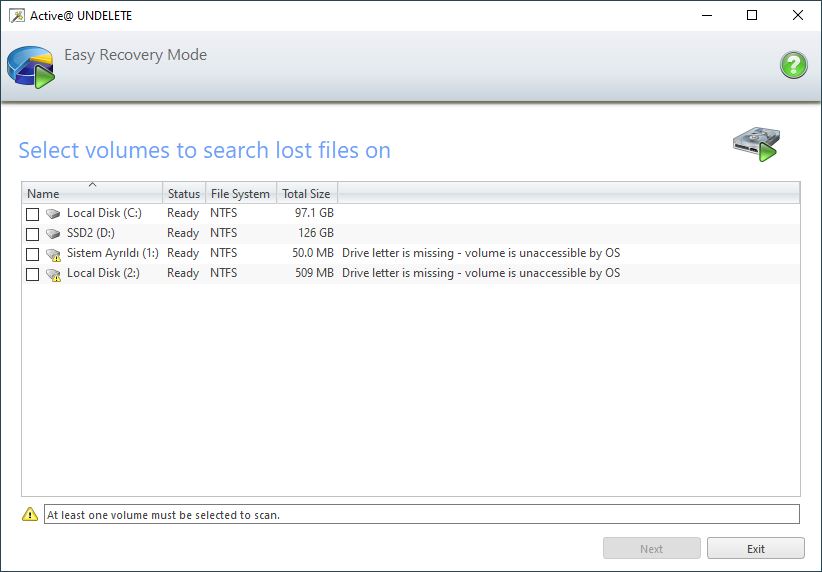The image size is (822, 572).
Task: Click the 509 MB size value
Action: click(315, 273)
